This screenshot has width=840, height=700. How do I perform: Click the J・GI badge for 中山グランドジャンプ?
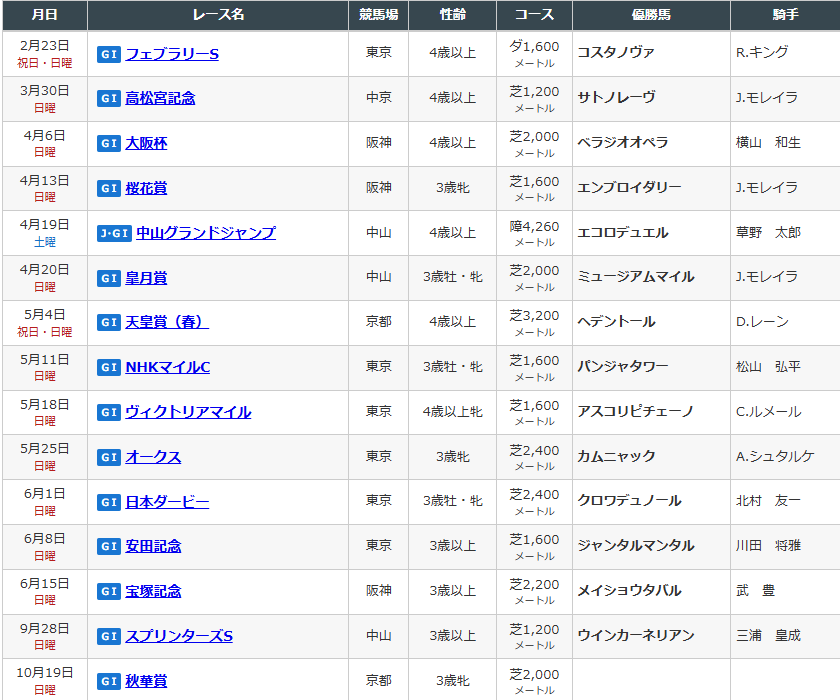[x=114, y=233]
